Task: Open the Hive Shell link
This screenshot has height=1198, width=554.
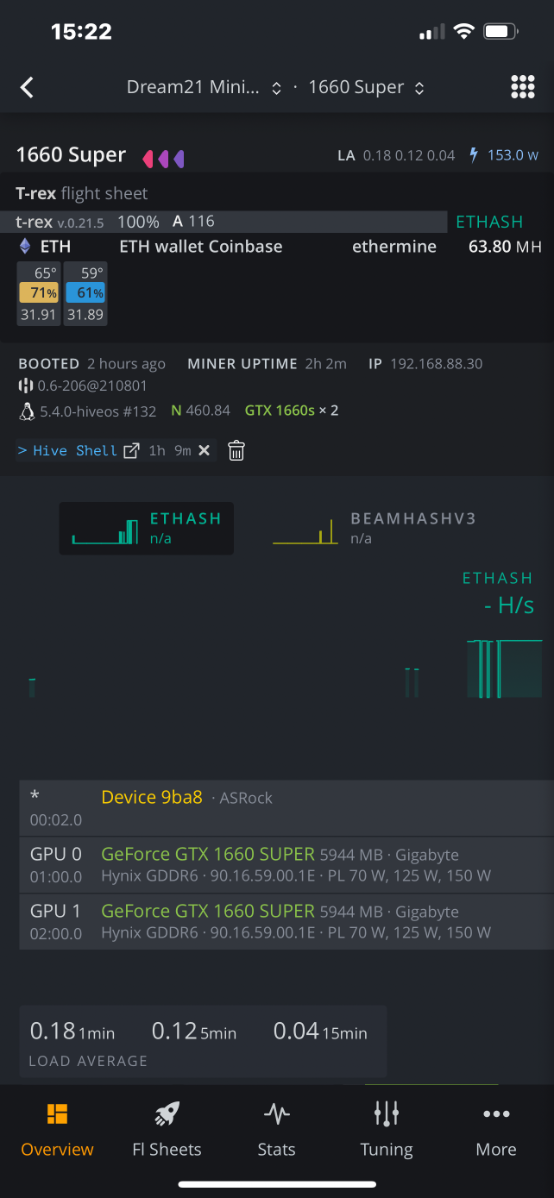Action: click(x=75, y=451)
